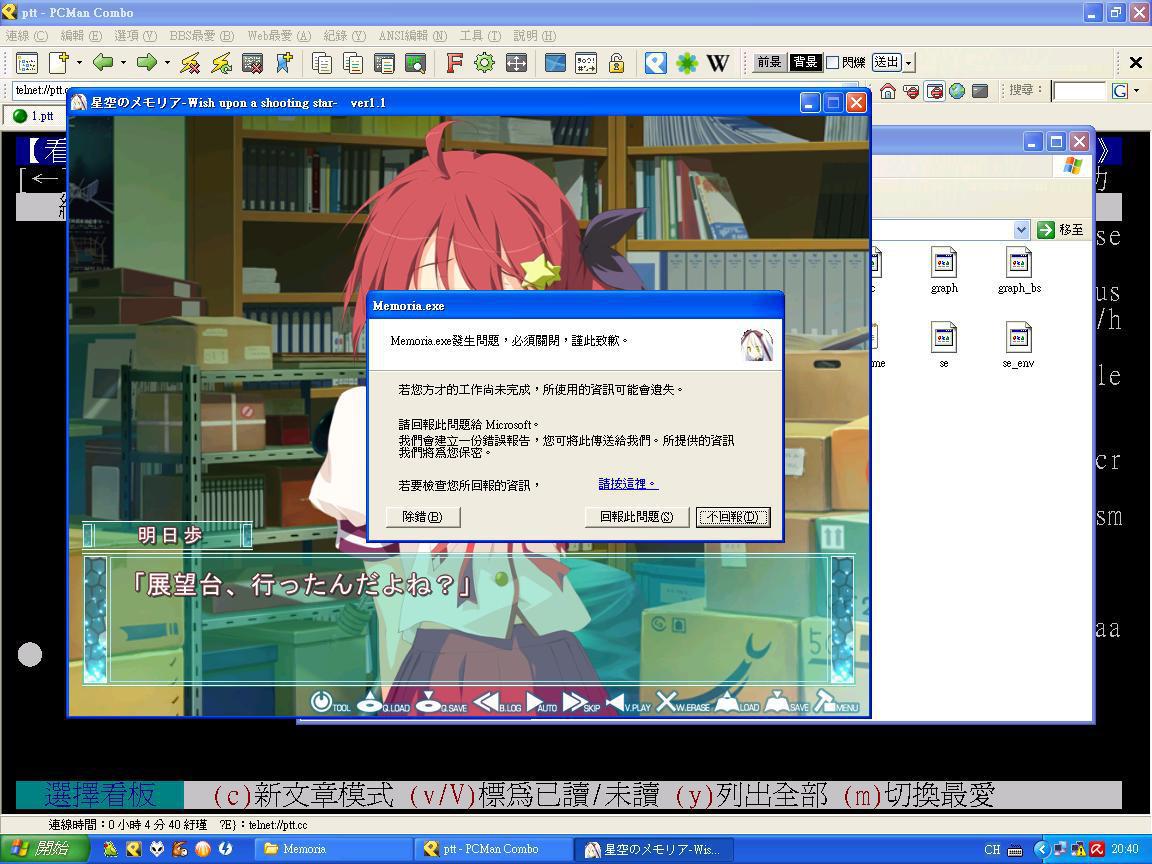Click W.ERASE to hide text window

pyautogui.click(x=683, y=703)
